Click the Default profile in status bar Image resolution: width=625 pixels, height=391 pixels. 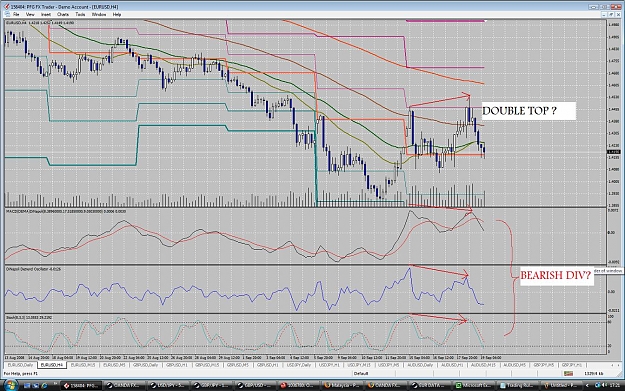point(361,373)
